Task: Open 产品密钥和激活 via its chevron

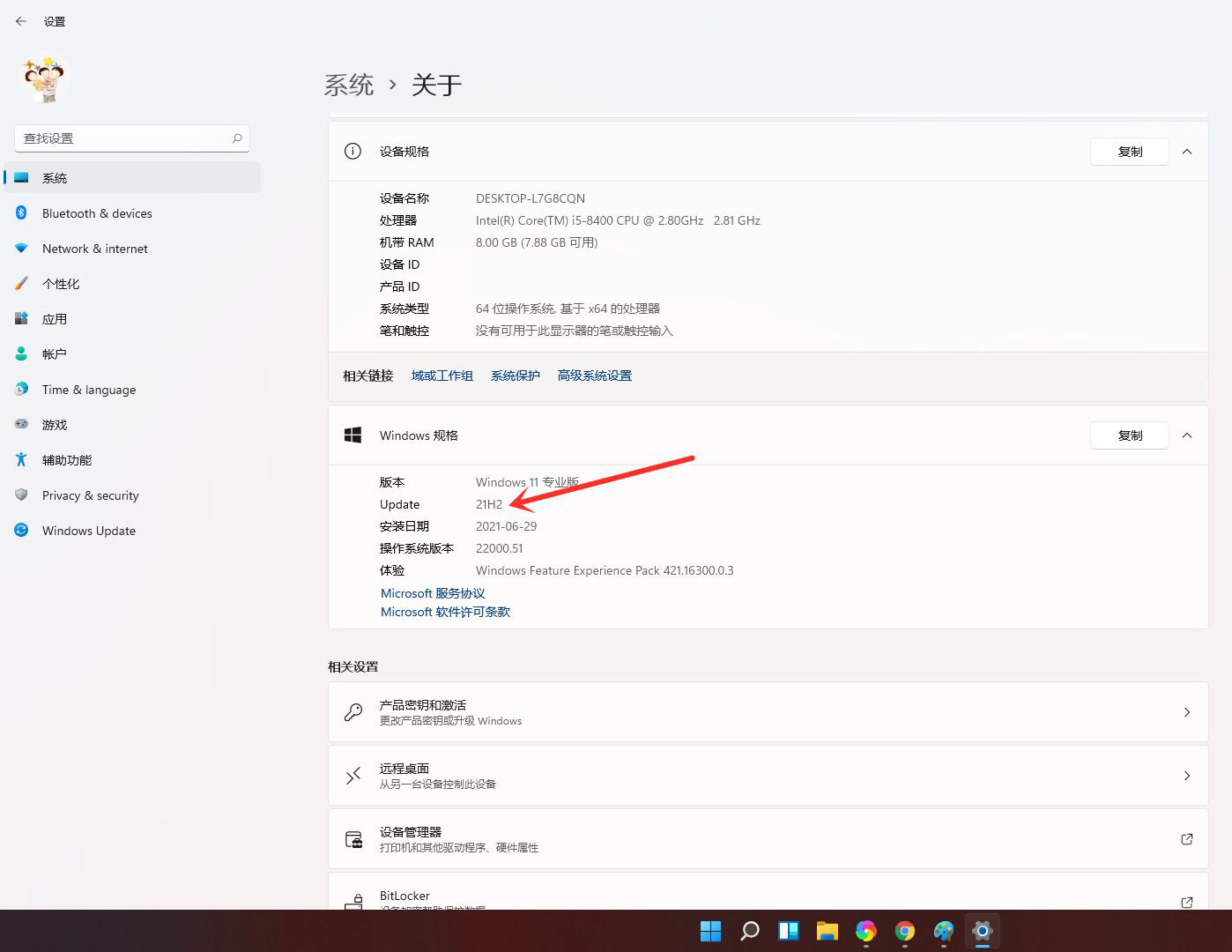Action: click(1187, 712)
